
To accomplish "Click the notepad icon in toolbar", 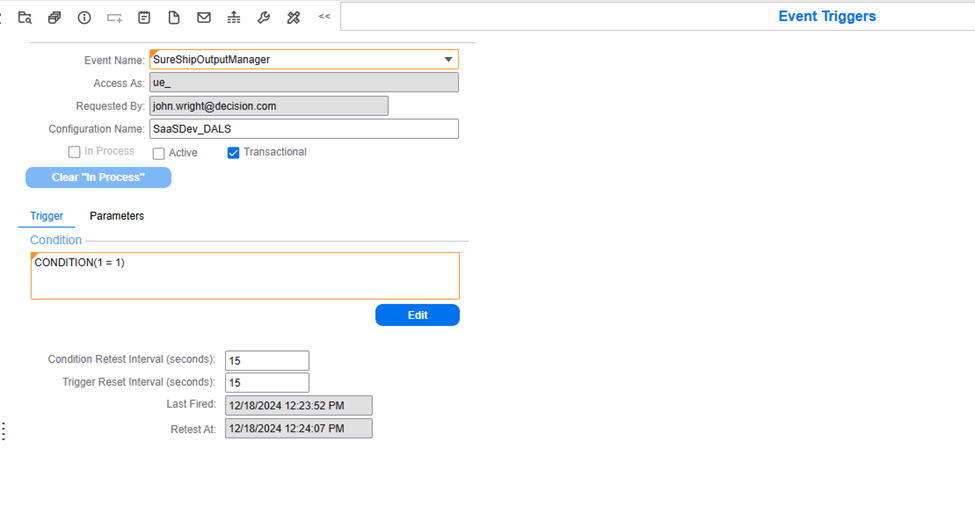I will [x=144, y=17].
